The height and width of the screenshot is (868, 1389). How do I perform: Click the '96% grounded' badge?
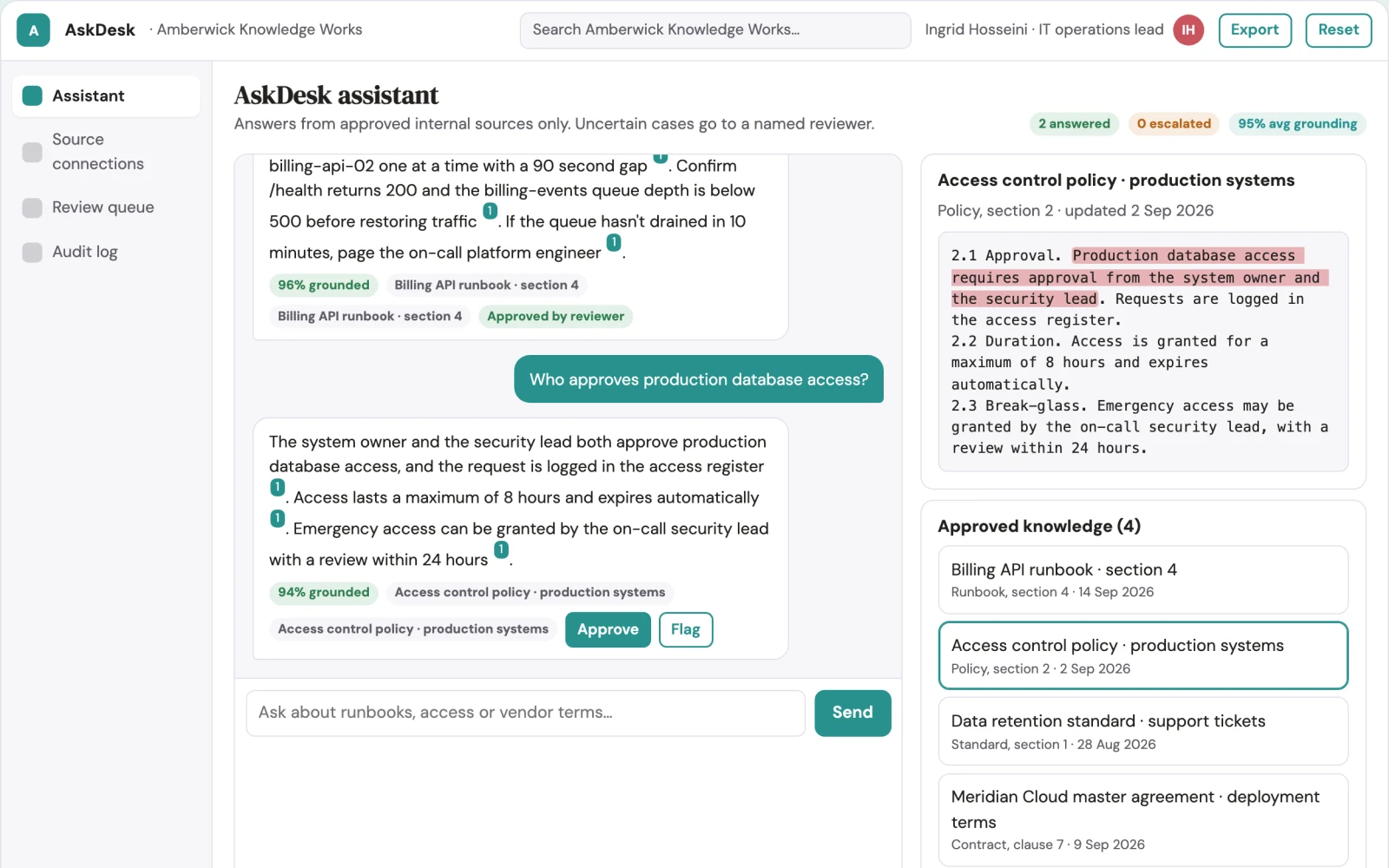[x=323, y=285]
